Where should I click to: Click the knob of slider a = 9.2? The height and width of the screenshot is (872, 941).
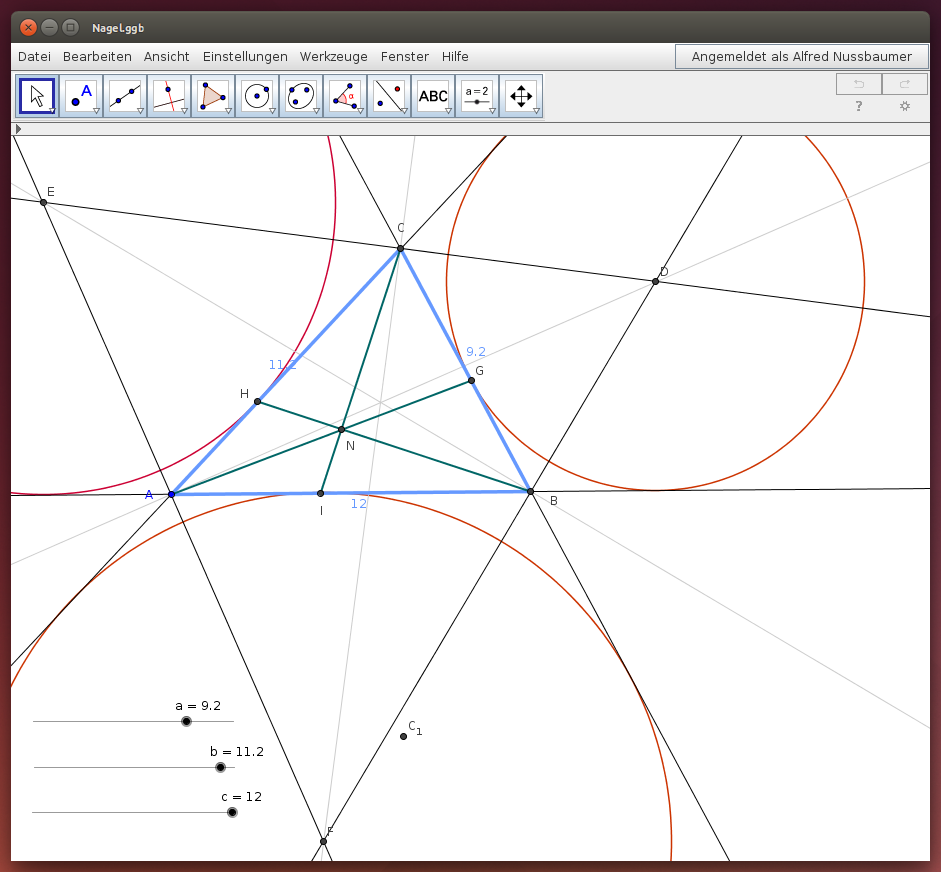click(187, 721)
